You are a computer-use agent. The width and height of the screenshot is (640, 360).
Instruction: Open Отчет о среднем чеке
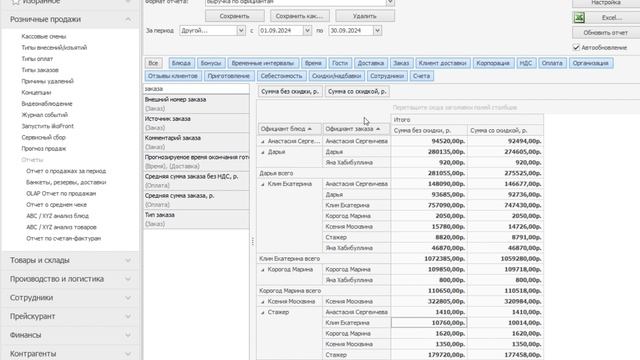[x=56, y=204]
